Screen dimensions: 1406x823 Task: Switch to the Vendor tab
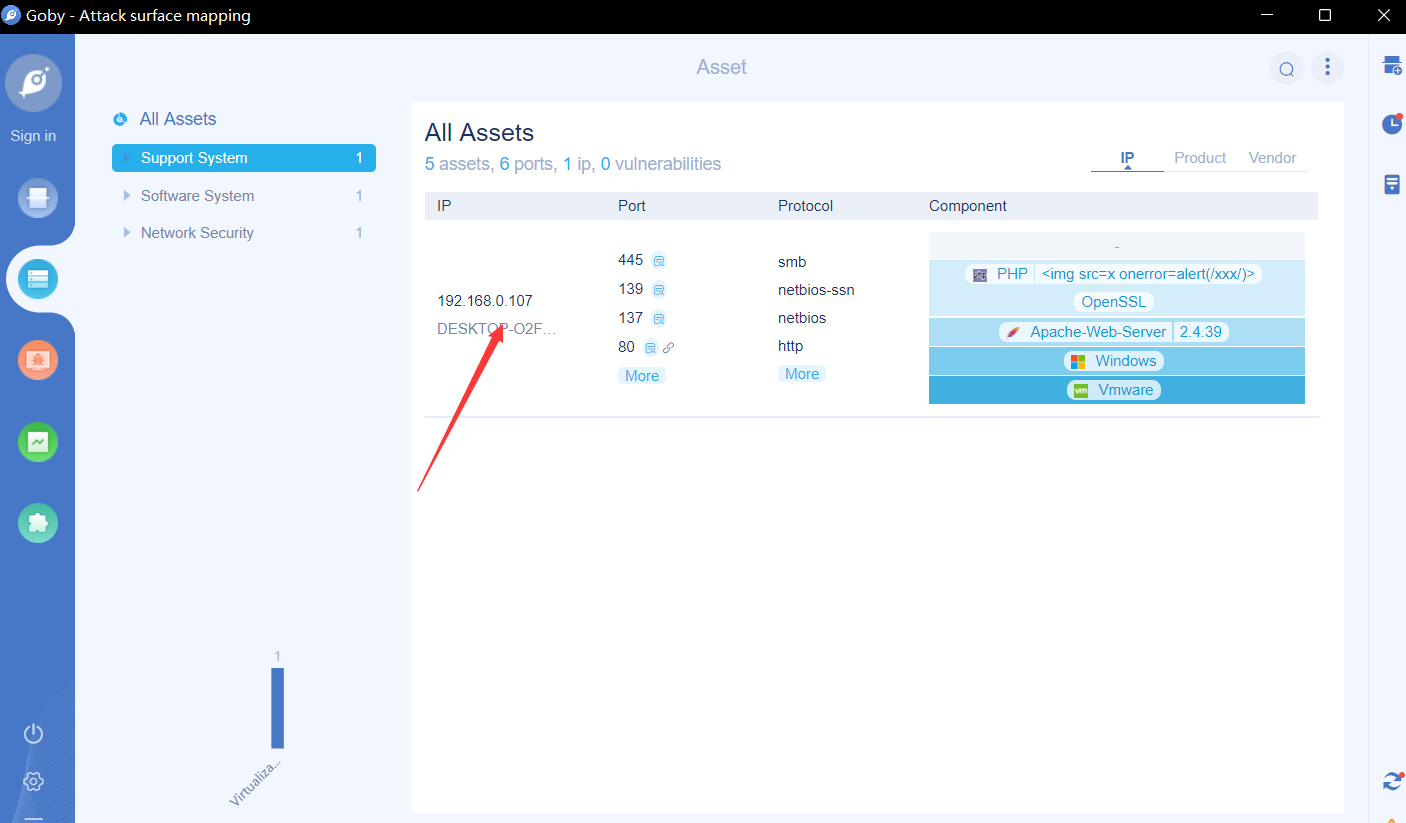coord(1272,158)
